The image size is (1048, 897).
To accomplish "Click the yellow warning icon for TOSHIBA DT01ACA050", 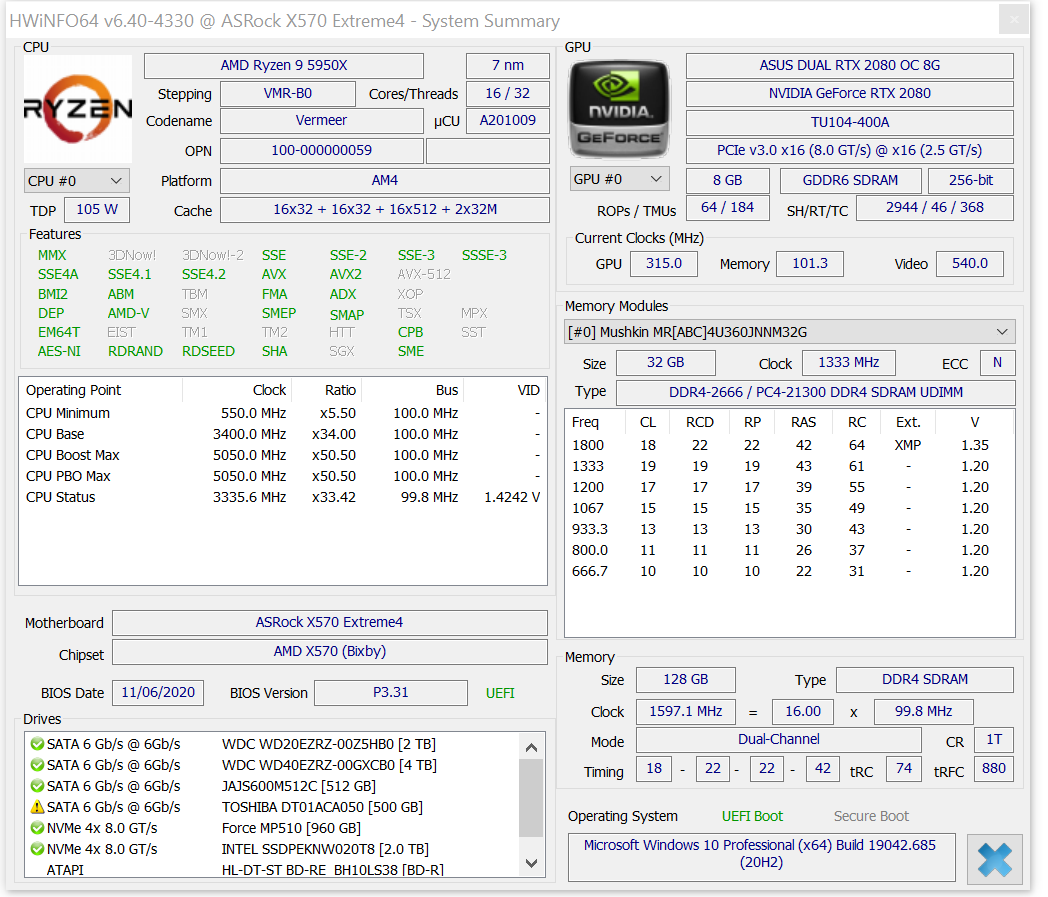I will (x=37, y=807).
